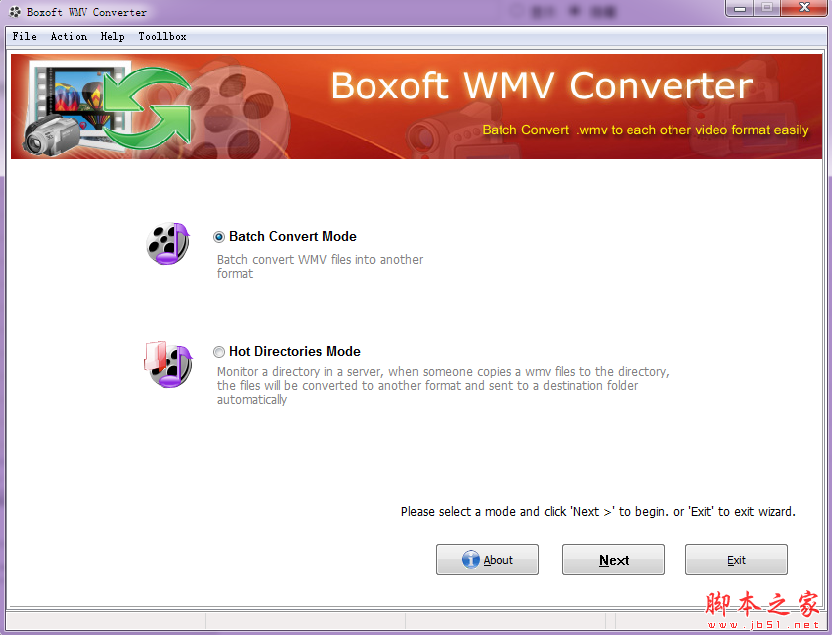The height and width of the screenshot is (636, 832).
Task: Open the File menu
Action: coord(24,36)
